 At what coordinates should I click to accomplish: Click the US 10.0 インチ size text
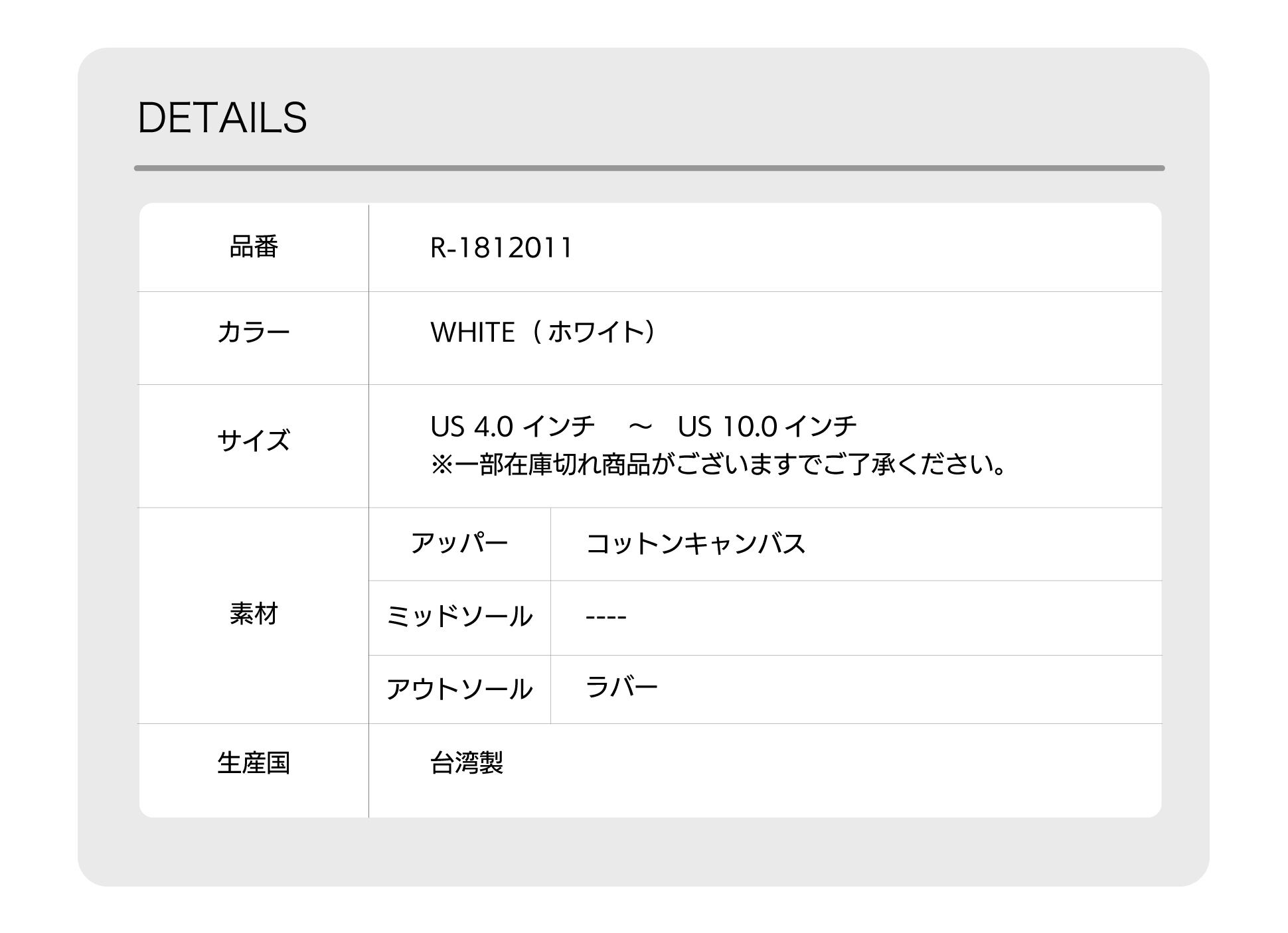767,426
